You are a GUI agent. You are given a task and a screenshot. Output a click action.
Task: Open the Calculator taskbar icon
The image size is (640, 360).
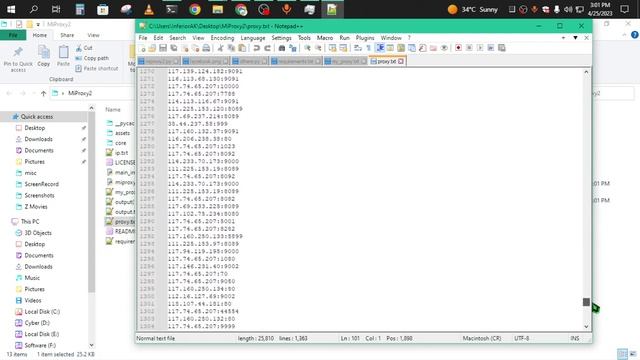coord(80,9)
